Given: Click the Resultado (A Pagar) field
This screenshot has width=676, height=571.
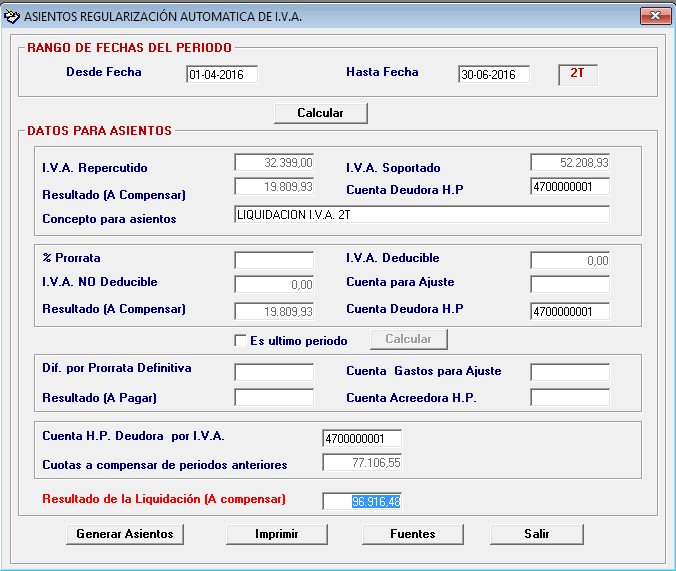Looking at the screenshot, I should pyautogui.click(x=274, y=397).
